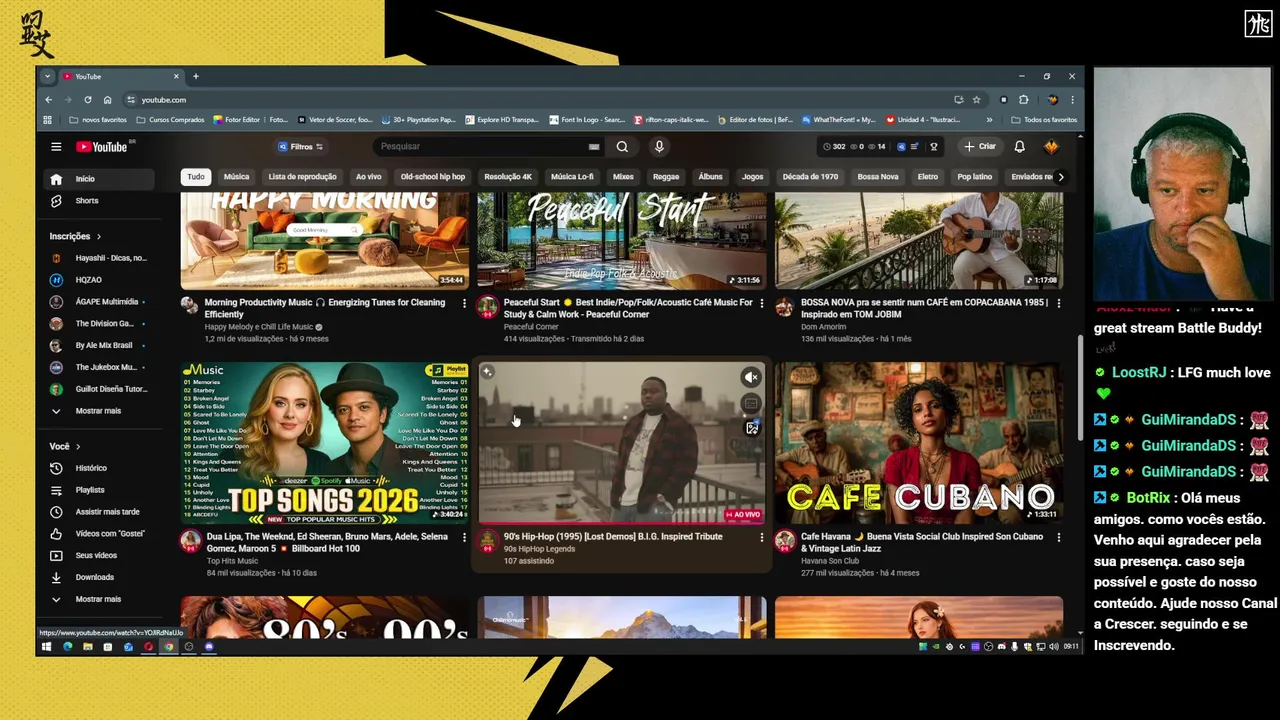Select the Tudo filter chip
This screenshot has height=720, width=1280.
pos(196,177)
